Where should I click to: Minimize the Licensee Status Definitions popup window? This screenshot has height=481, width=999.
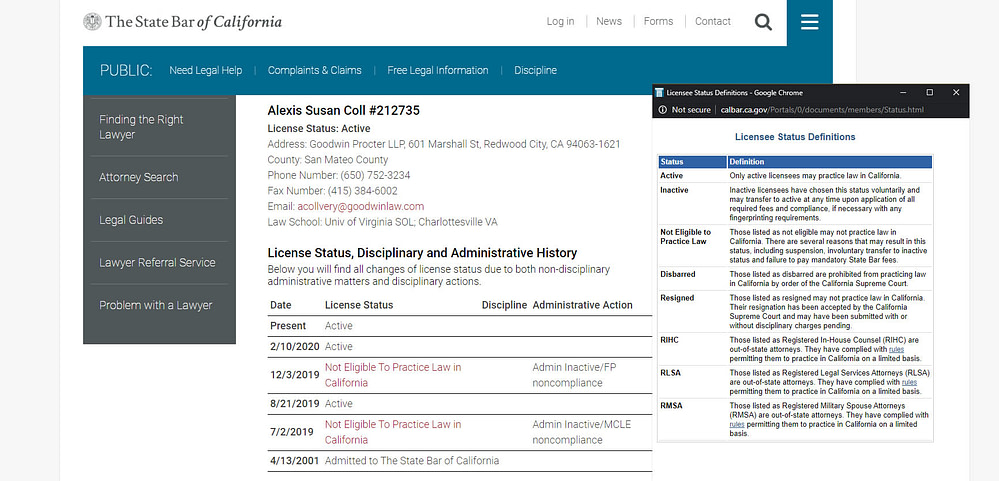(x=903, y=92)
